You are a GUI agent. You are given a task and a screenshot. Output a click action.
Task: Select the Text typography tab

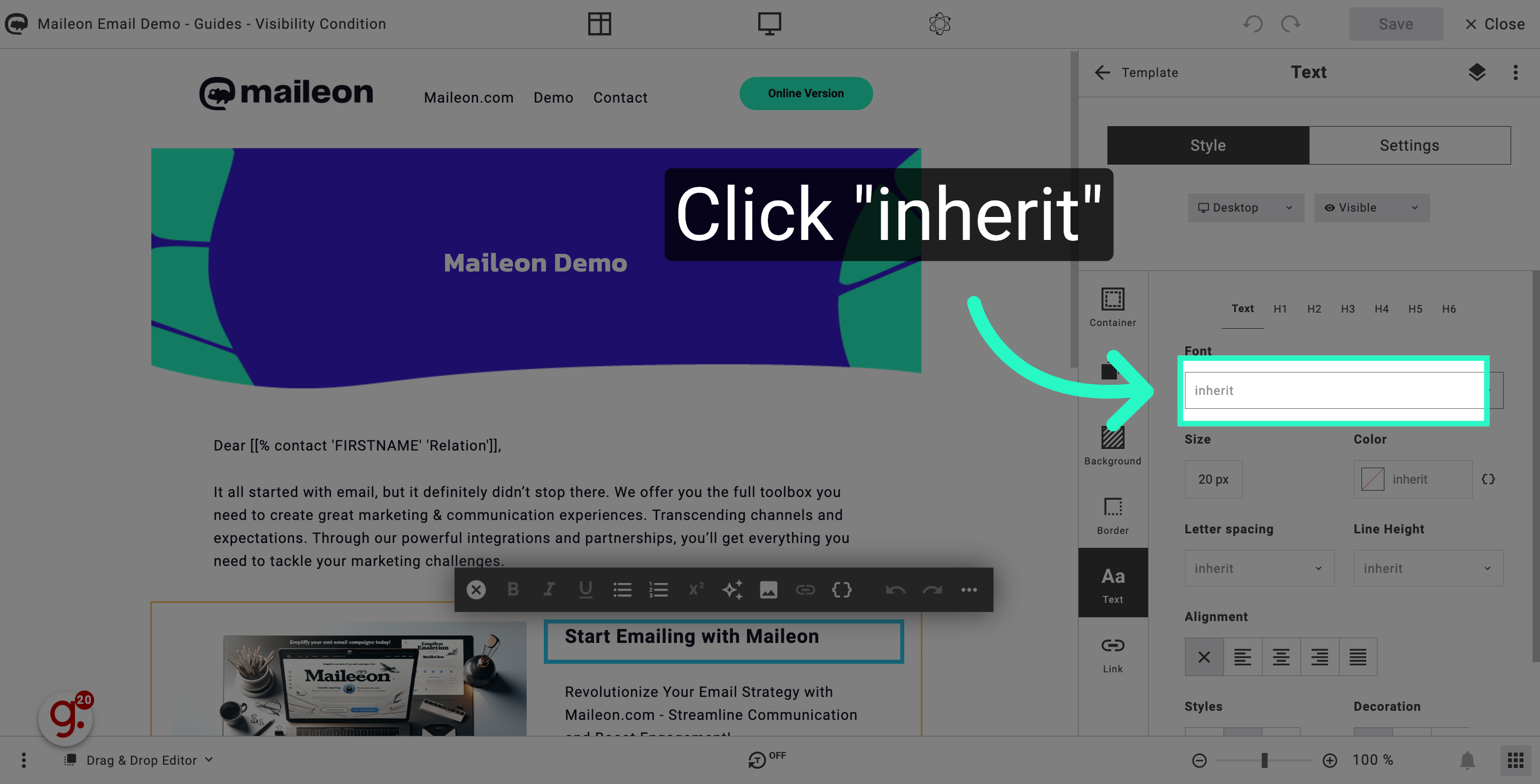[x=1242, y=309]
